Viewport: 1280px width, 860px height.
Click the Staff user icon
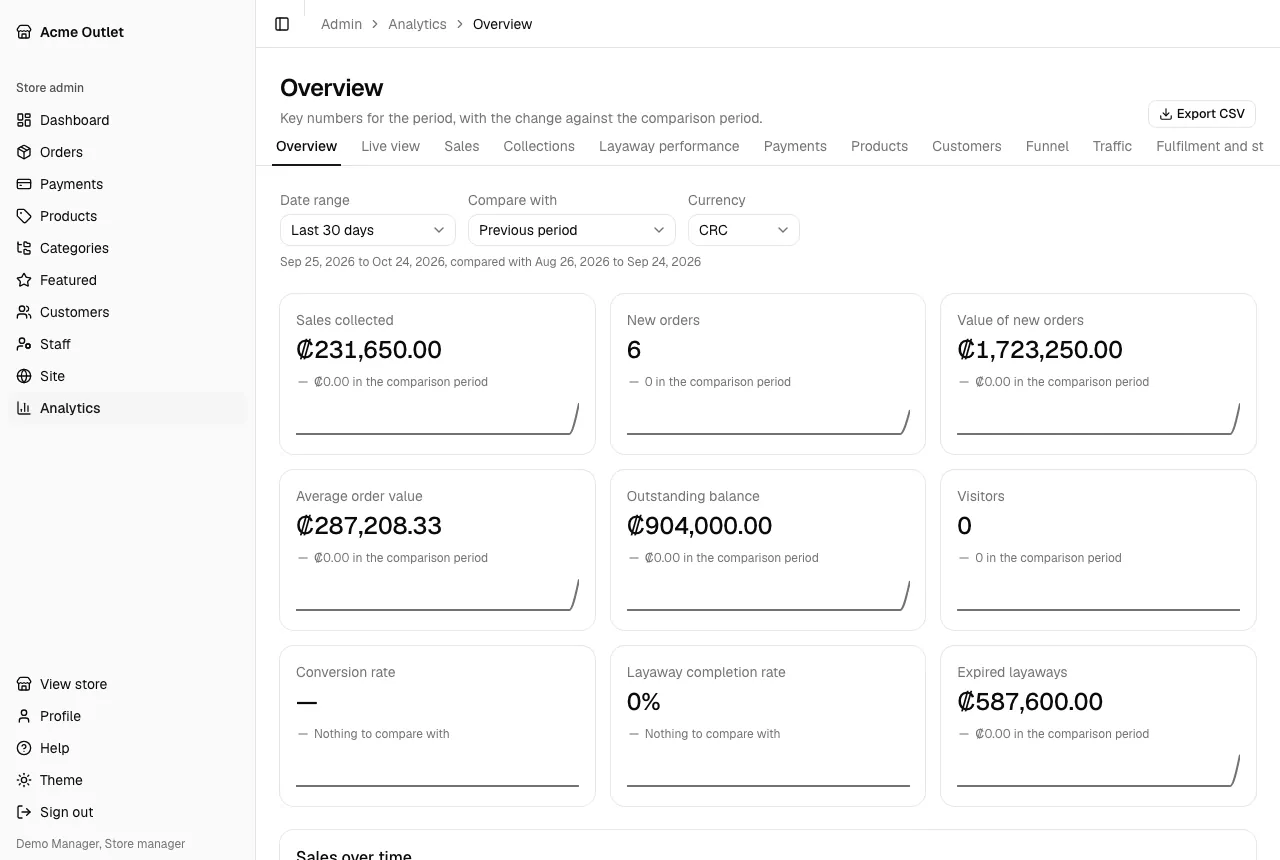(x=24, y=344)
